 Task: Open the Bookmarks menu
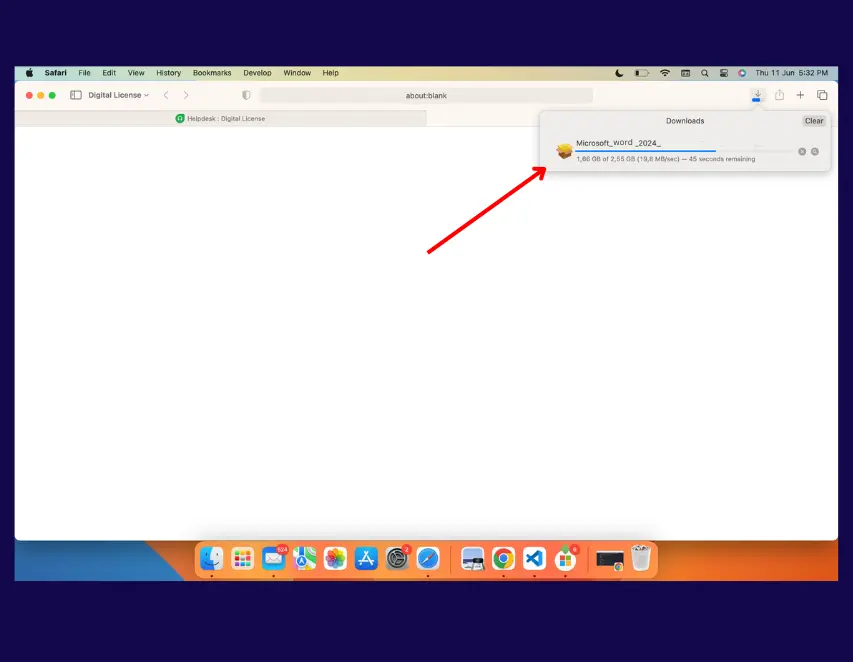212,73
